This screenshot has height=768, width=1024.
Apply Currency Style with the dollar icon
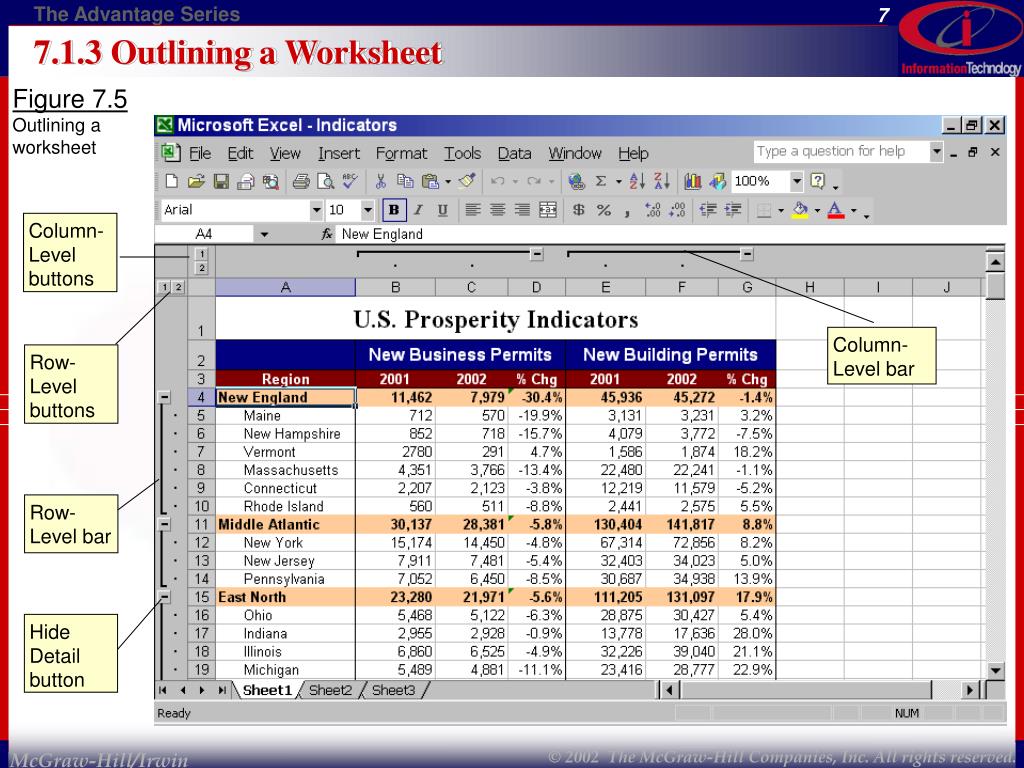point(578,210)
